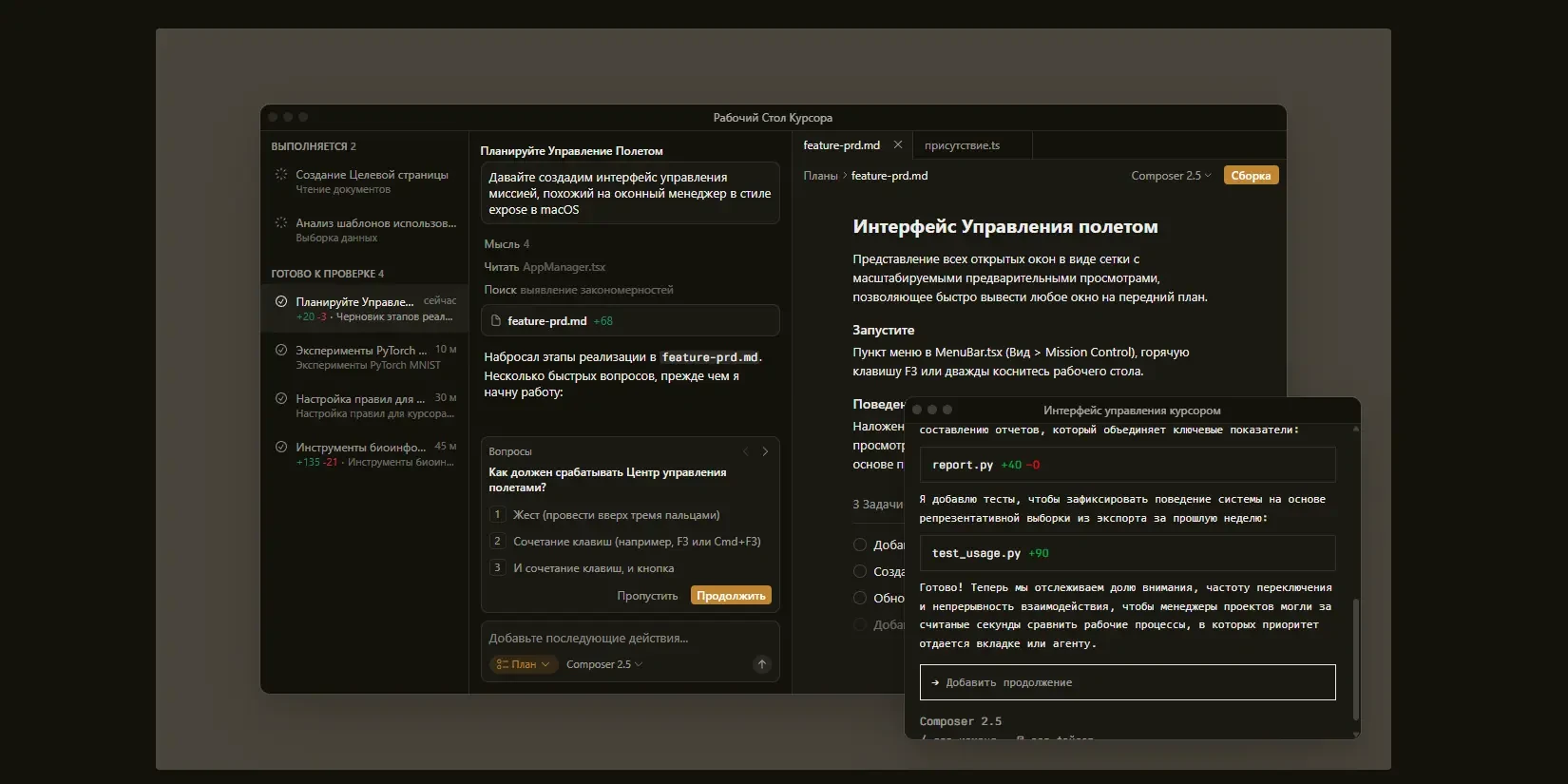The image size is (1568, 784).
Task: Go to previous question with left arrow
Action: [746, 451]
